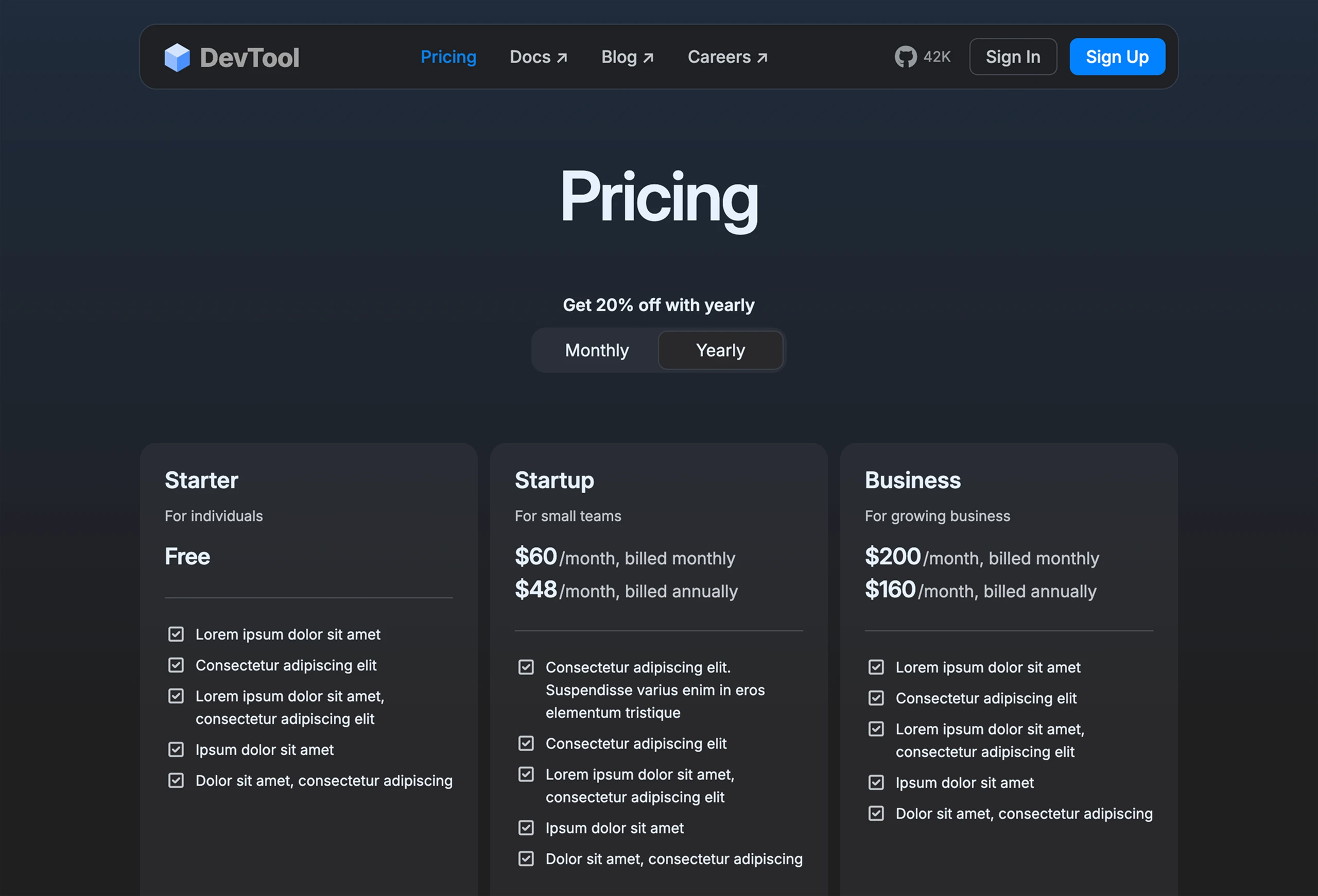The height and width of the screenshot is (896, 1318).
Task: Open the GitHub icon showing 42K
Action: coord(905,57)
